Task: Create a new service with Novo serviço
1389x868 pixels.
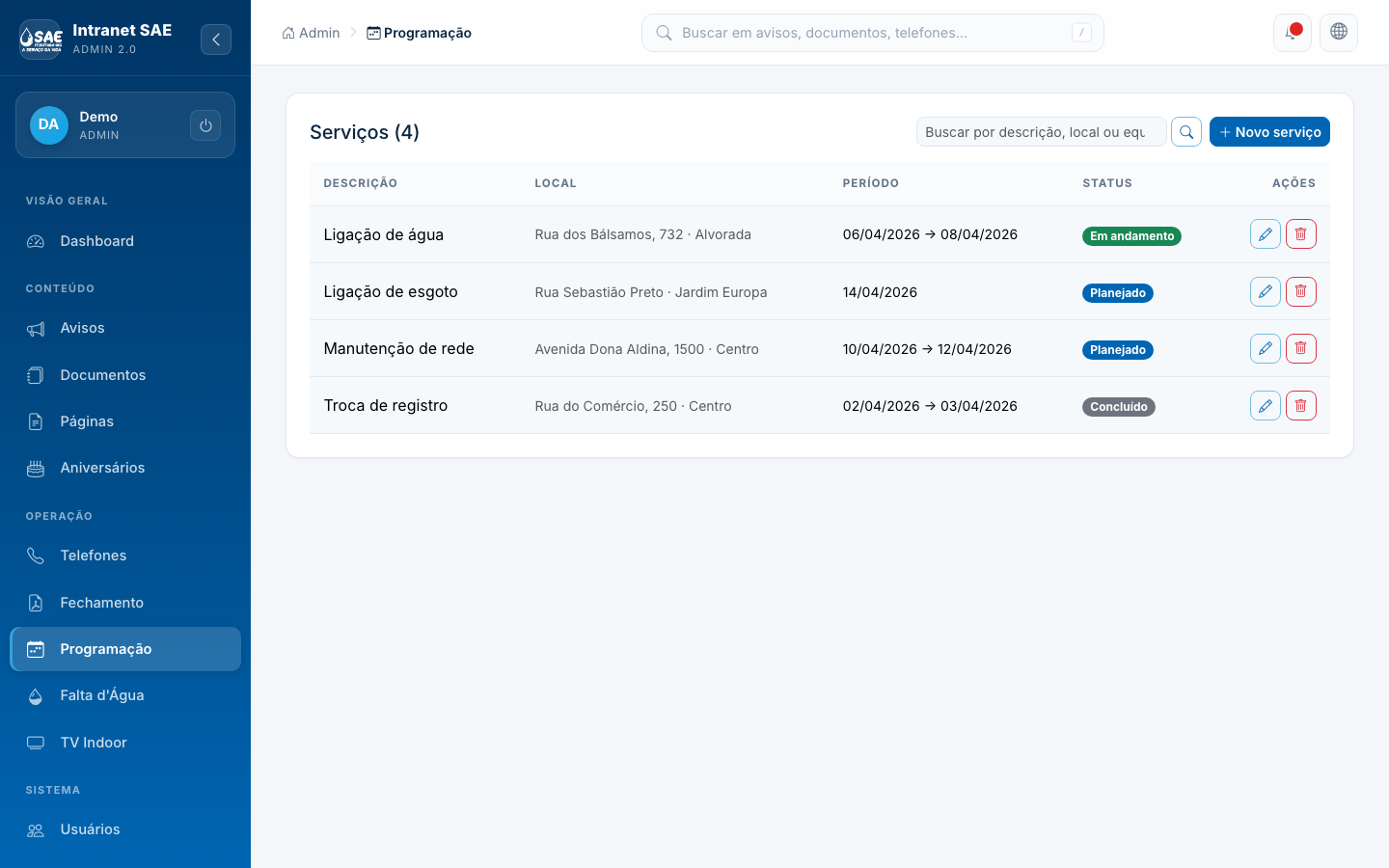Action: [x=1269, y=132]
